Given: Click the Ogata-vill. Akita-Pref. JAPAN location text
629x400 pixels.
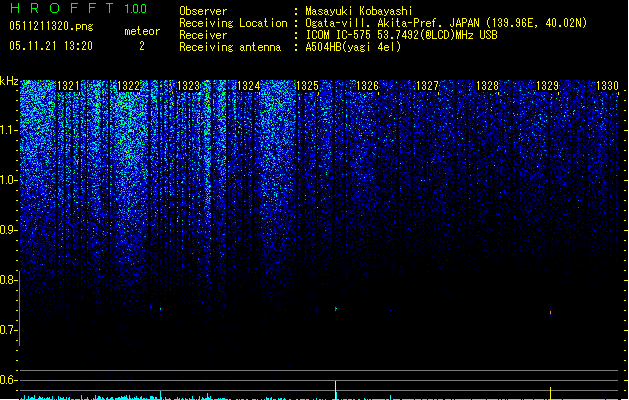Looking at the screenshot, I should pos(446,23).
